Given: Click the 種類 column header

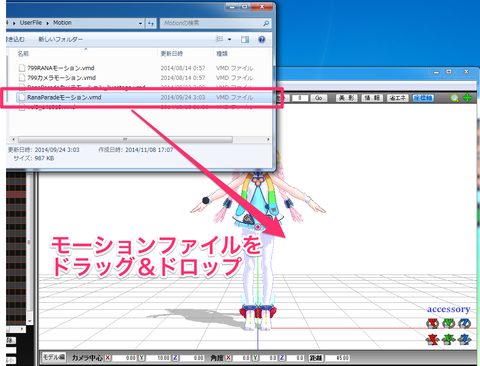Looking at the screenshot, I should 222,54.
